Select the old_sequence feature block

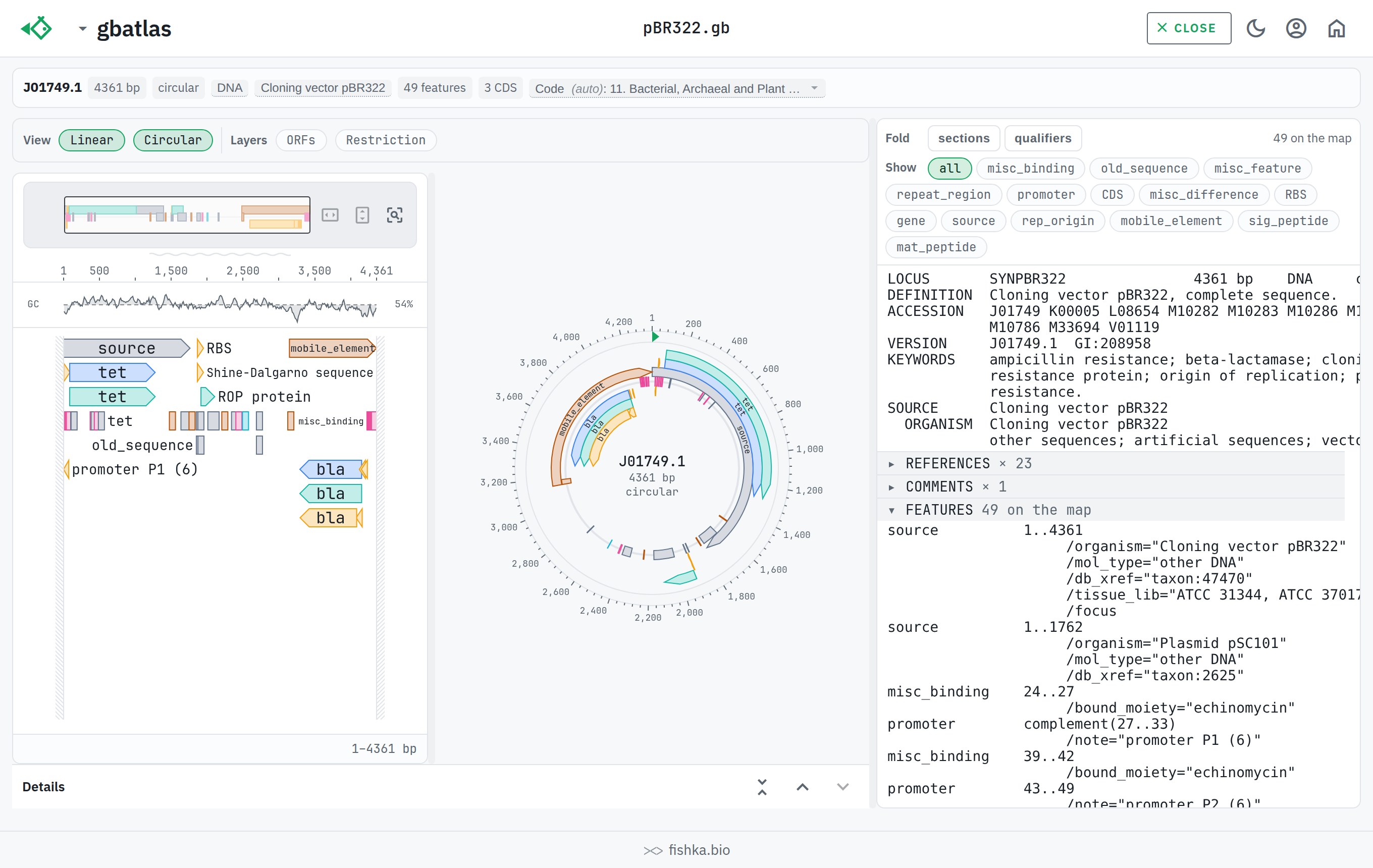(x=200, y=445)
